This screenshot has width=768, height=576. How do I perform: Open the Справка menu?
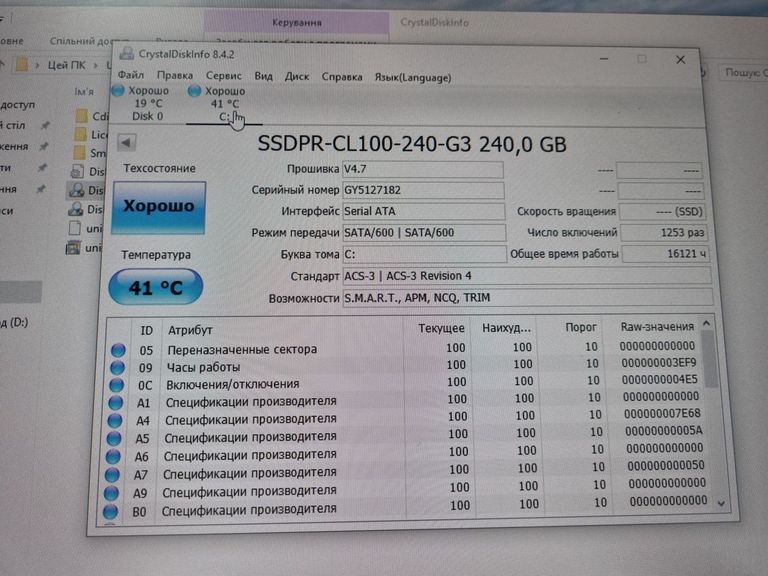click(x=342, y=77)
